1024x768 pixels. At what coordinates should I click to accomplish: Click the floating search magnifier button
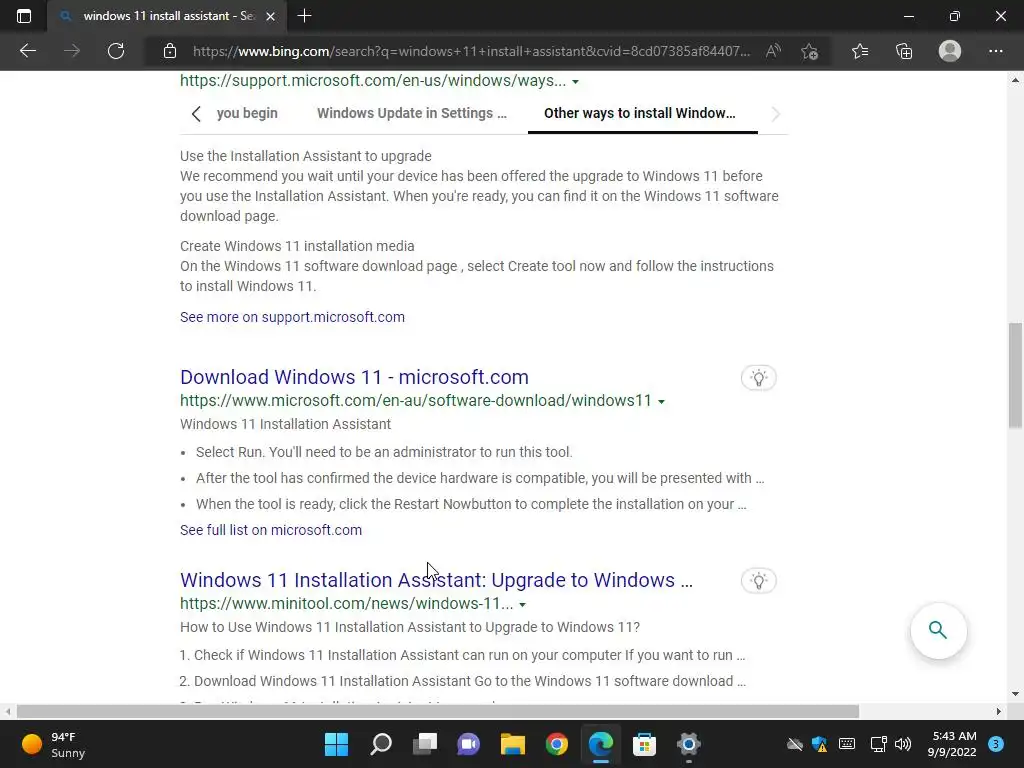[x=938, y=630]
